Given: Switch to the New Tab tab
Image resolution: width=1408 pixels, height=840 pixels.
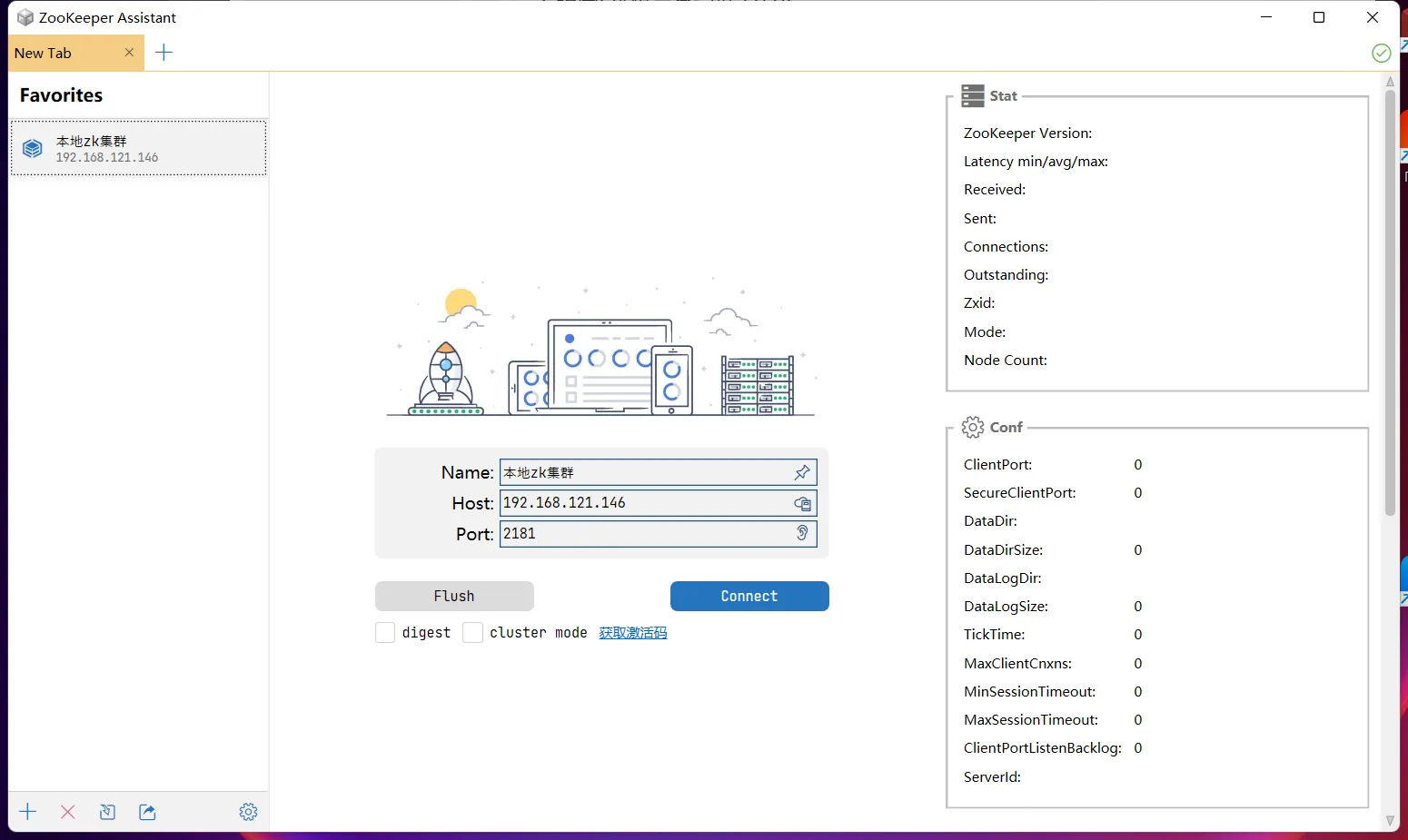Looking at the screenshot, I should click(x=75, y=53).
